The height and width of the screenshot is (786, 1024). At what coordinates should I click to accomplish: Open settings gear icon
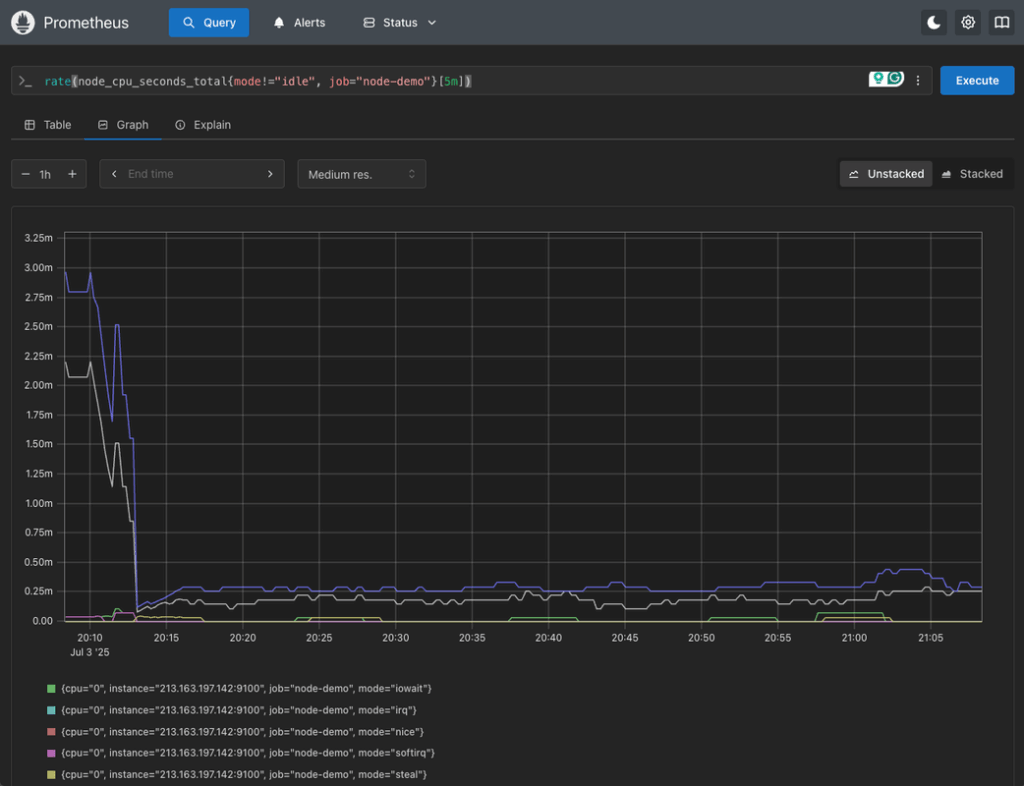pyautogui.click(x=968, y=23)
